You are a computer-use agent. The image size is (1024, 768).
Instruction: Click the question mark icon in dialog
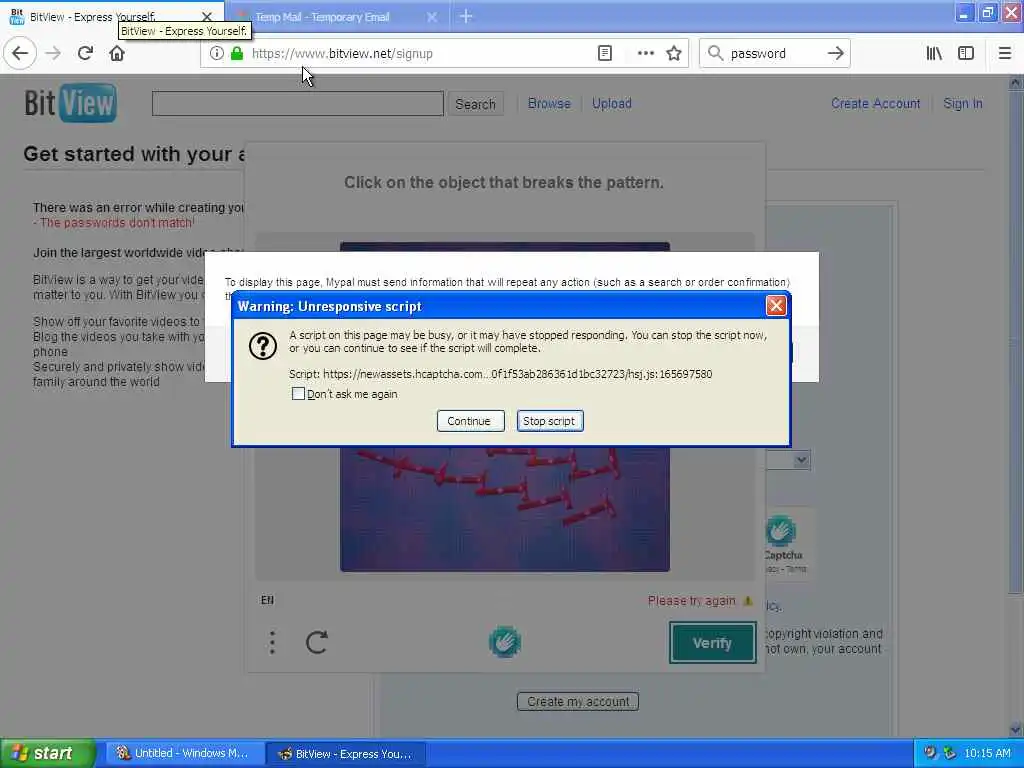coord(263,346)
